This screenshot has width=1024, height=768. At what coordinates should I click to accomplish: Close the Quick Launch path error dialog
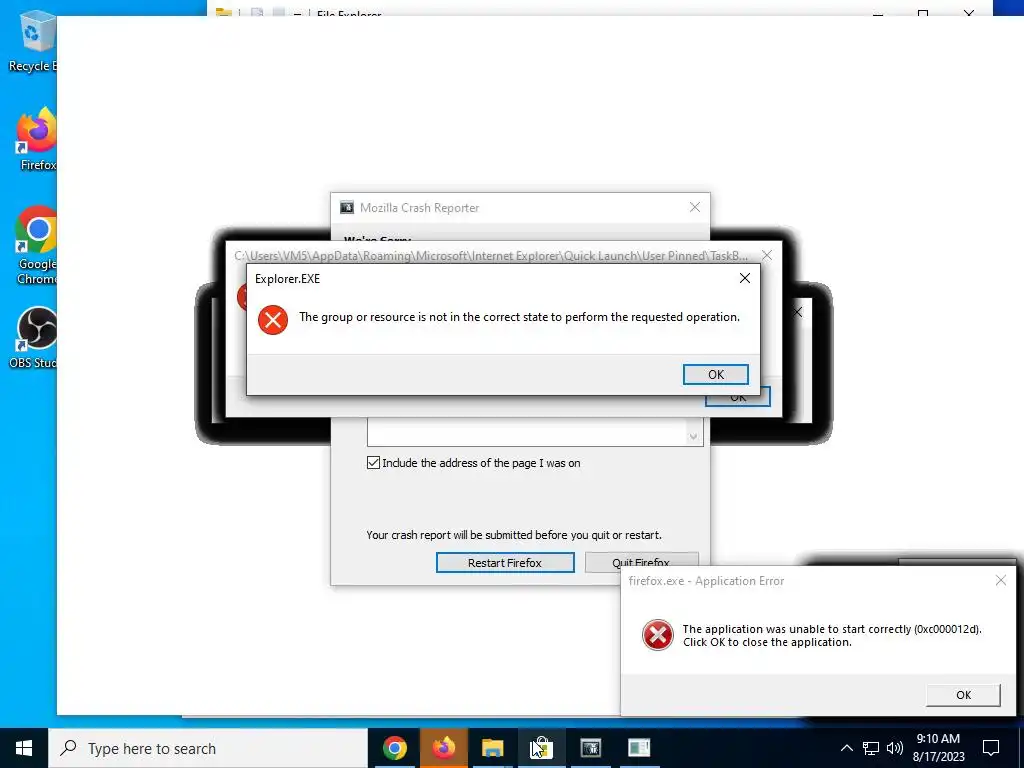point(767,255)
